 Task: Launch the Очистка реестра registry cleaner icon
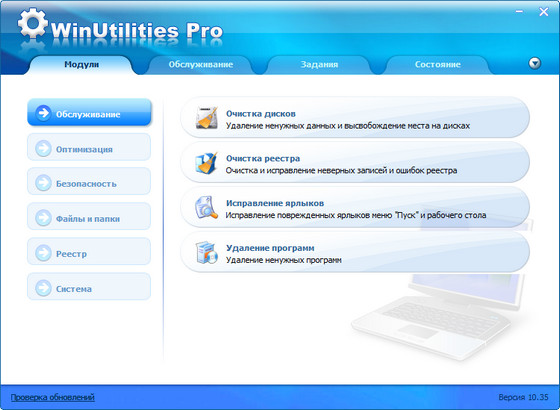(x=206, y=162)
